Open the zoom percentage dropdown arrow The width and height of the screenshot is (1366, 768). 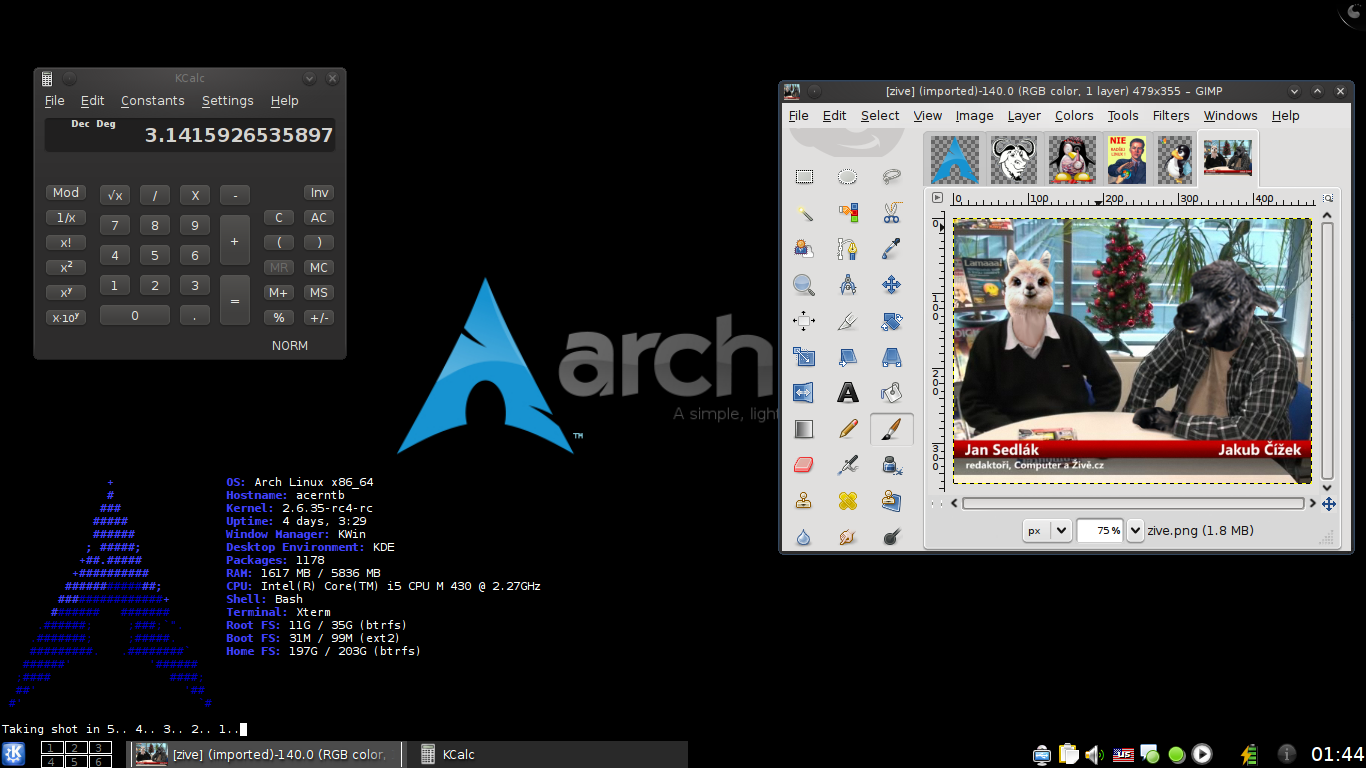(1135, 530)
